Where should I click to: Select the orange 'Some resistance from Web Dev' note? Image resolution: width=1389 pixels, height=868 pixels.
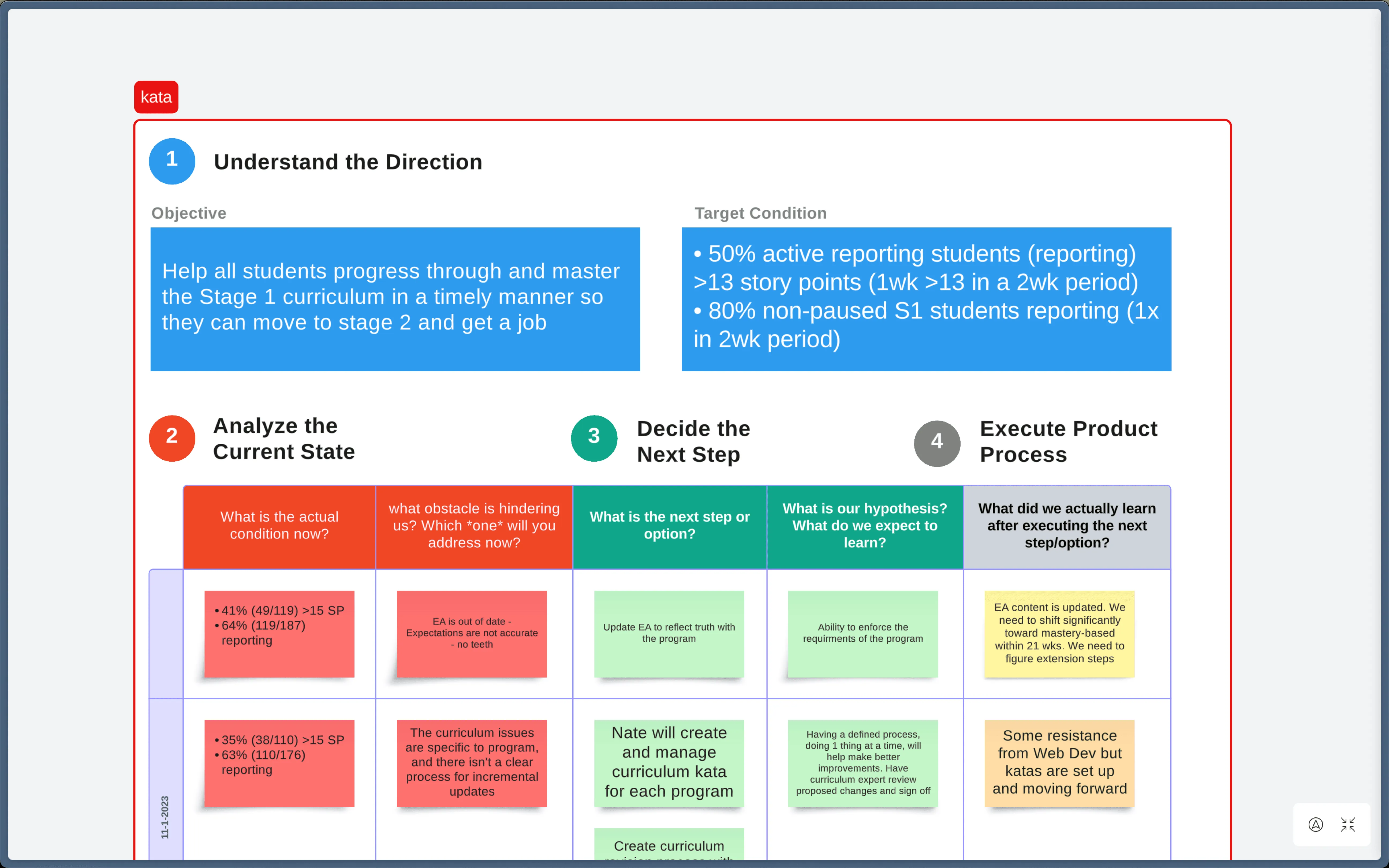(1059, 764)
